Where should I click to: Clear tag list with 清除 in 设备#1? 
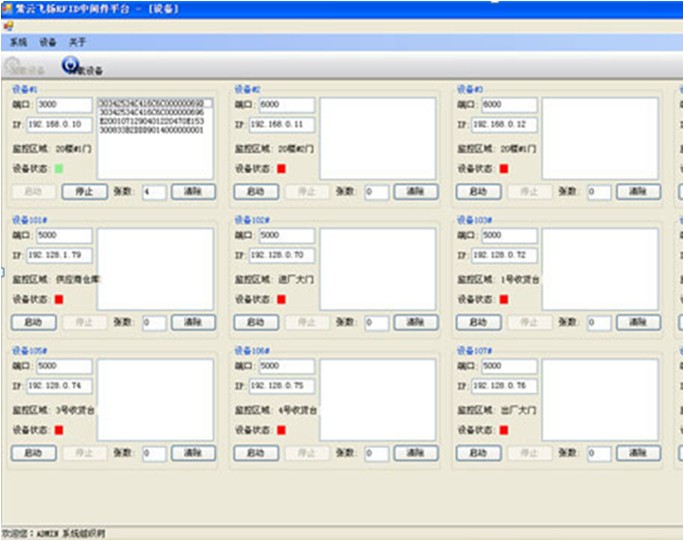[x=192, y=191]
